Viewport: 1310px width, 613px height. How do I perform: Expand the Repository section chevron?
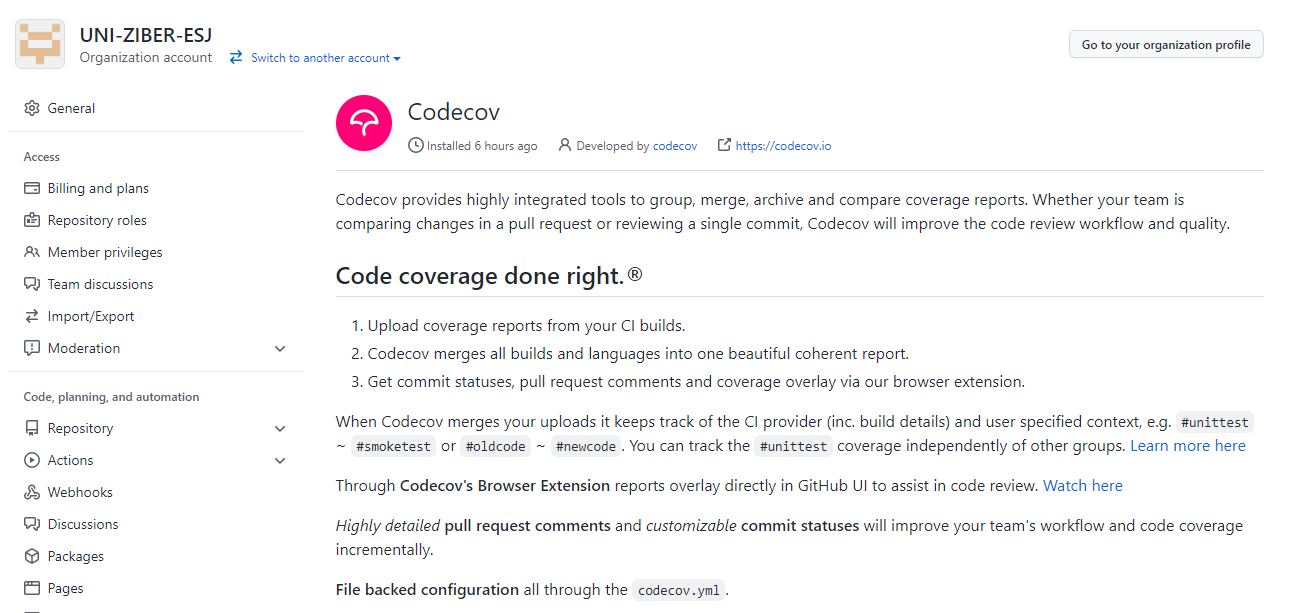click(x=280, y=428)
